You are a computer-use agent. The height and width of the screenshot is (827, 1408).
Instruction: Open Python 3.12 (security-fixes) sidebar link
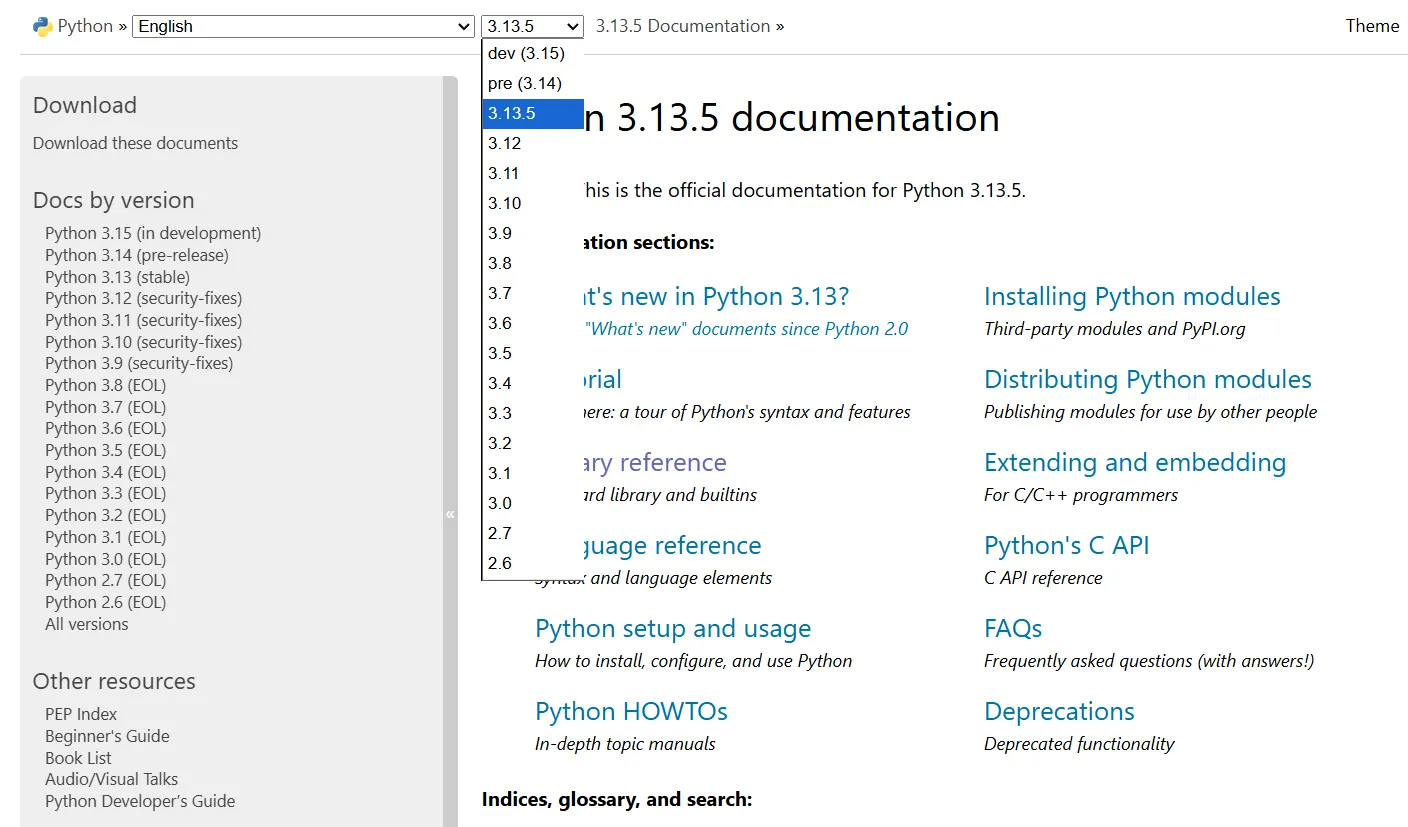pos(143,299)
